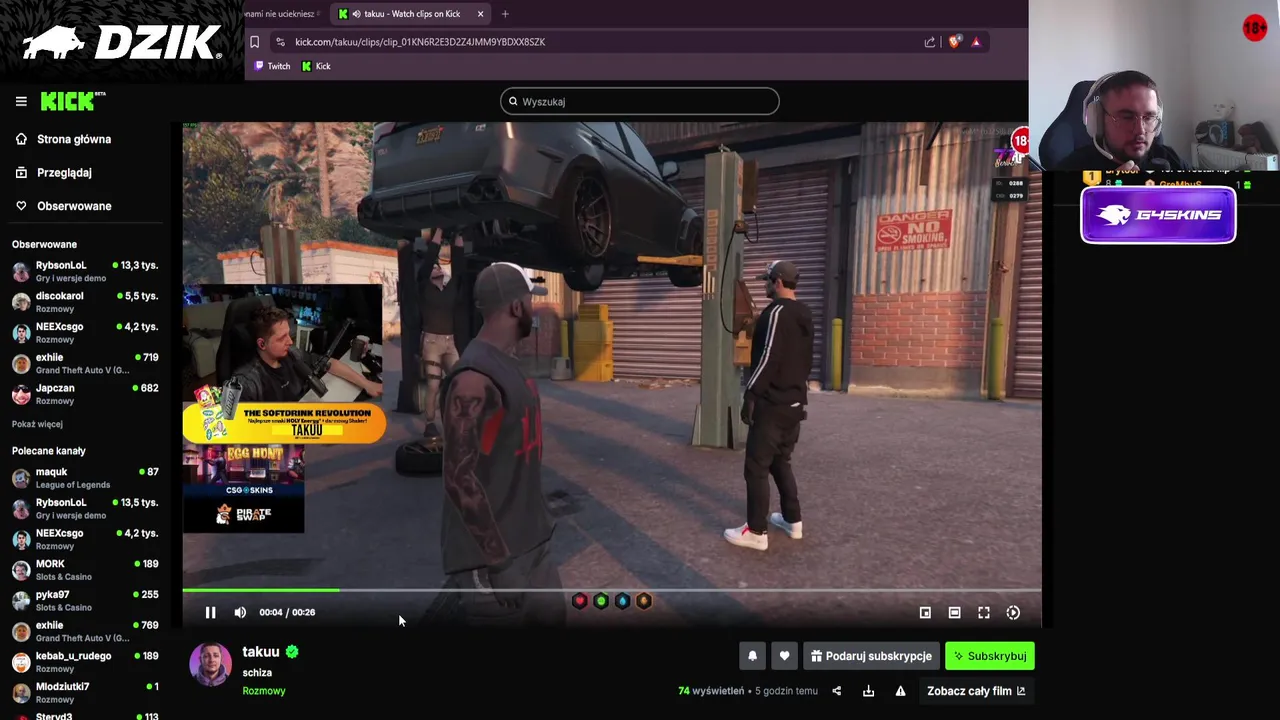Click the kick.com URL in the address bar

pos(420,42)
